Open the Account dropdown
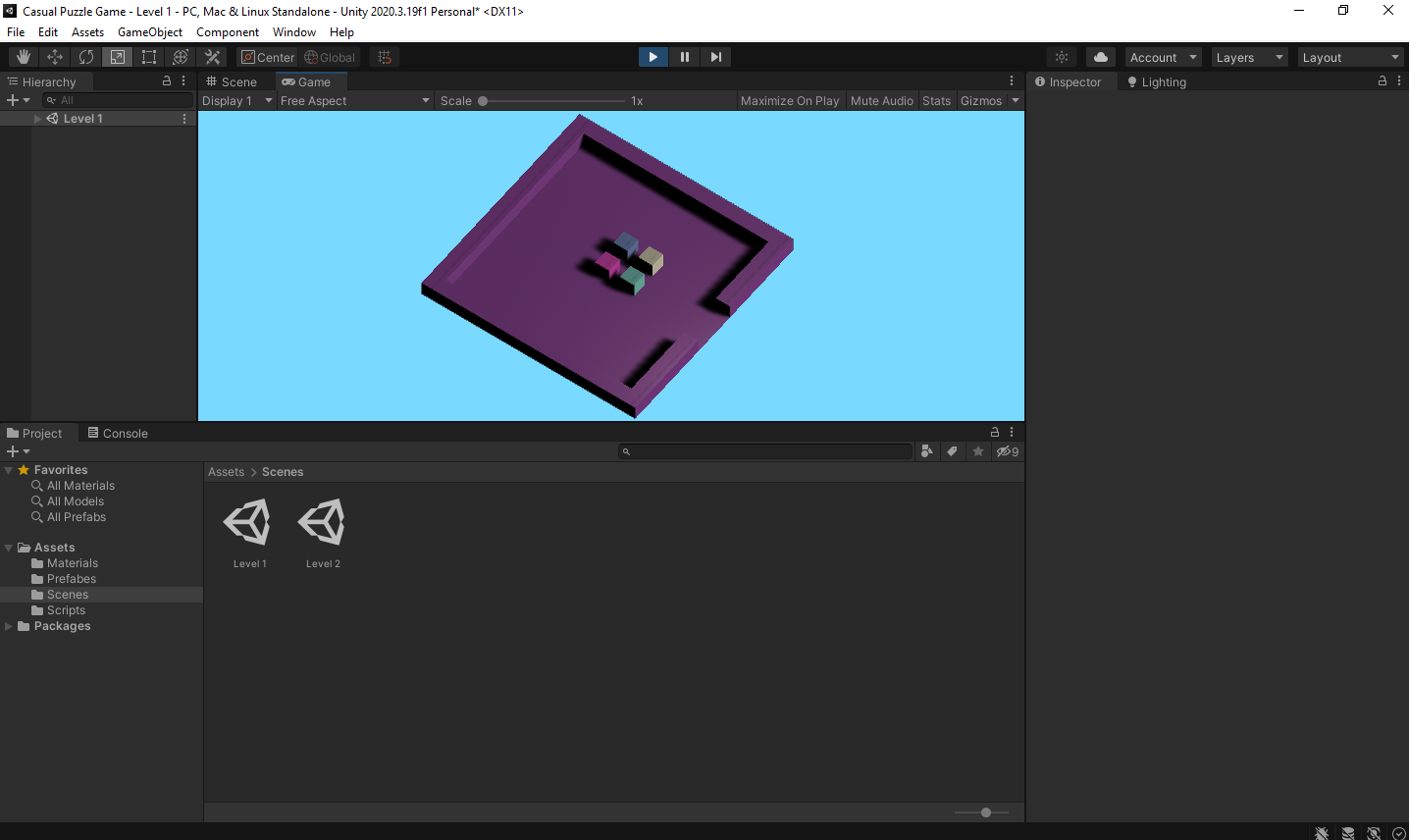Screen dimensions: 1409x840 (x=1163, y=57)
